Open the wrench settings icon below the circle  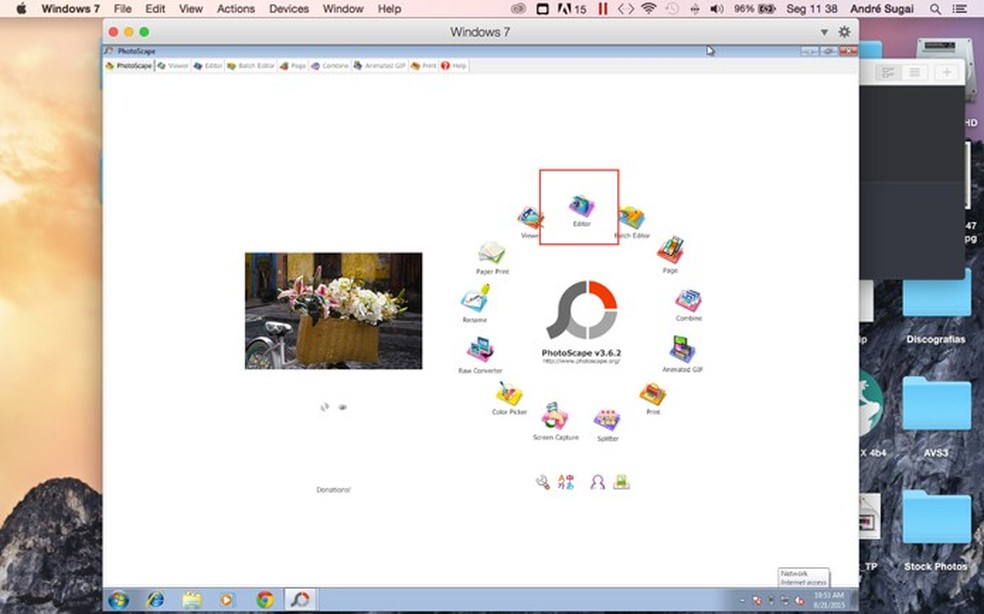[x=543, y=482]
